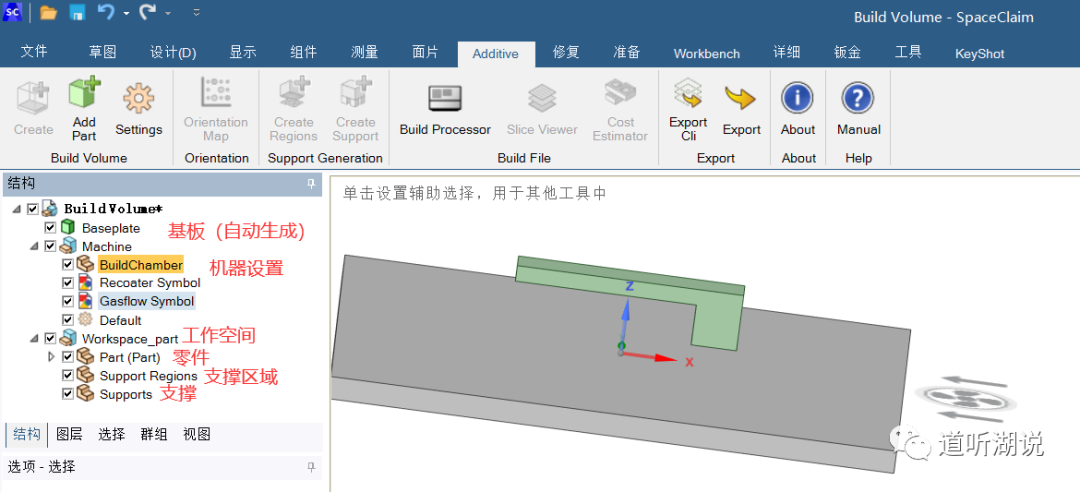Open the quick access toolbar customize dropdown
Viewport: 1080px width, 492px height.
(x=196, y=12)
